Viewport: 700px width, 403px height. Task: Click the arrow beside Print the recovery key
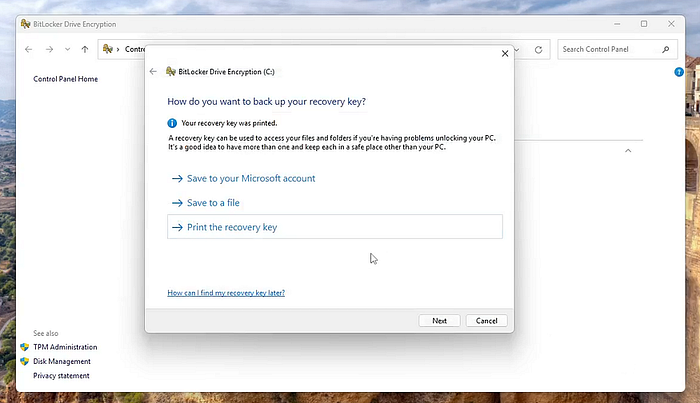(x=177, y=227)
